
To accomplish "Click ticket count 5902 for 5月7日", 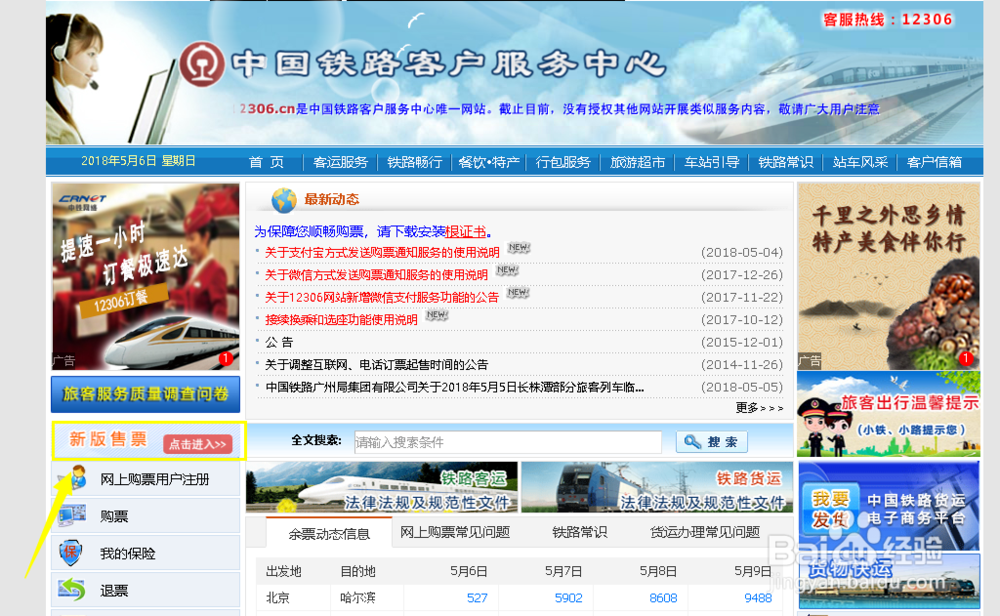I will coord(568,598).
